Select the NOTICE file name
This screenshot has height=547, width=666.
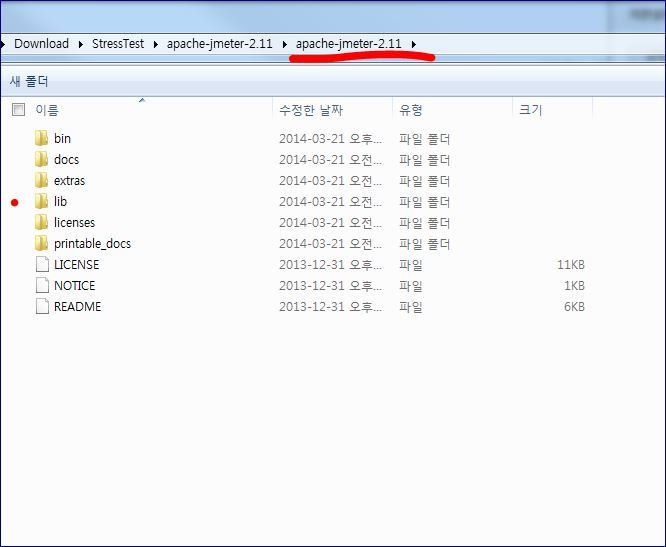click(x=74, y=286)
